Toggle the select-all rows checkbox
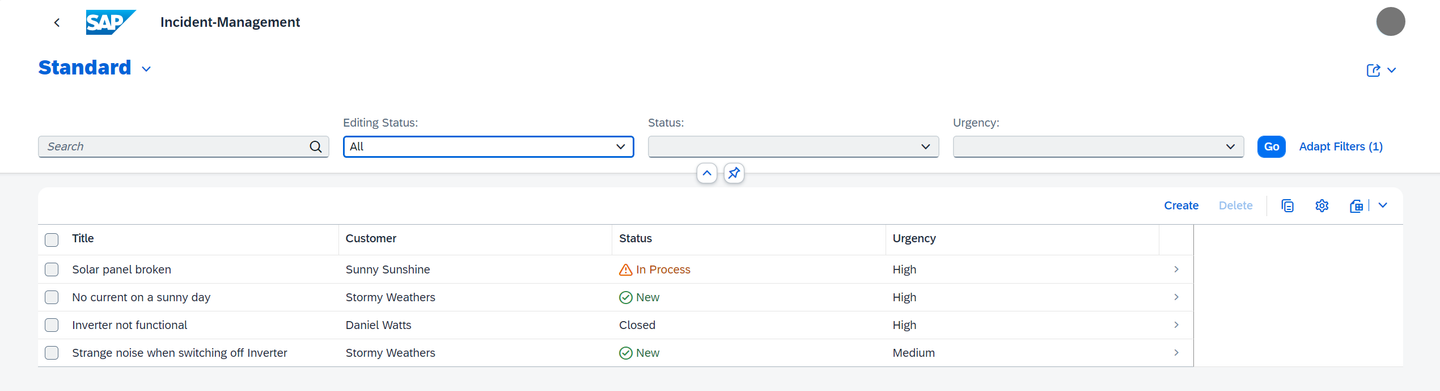 pyautogui.click(x=52, y=239)
